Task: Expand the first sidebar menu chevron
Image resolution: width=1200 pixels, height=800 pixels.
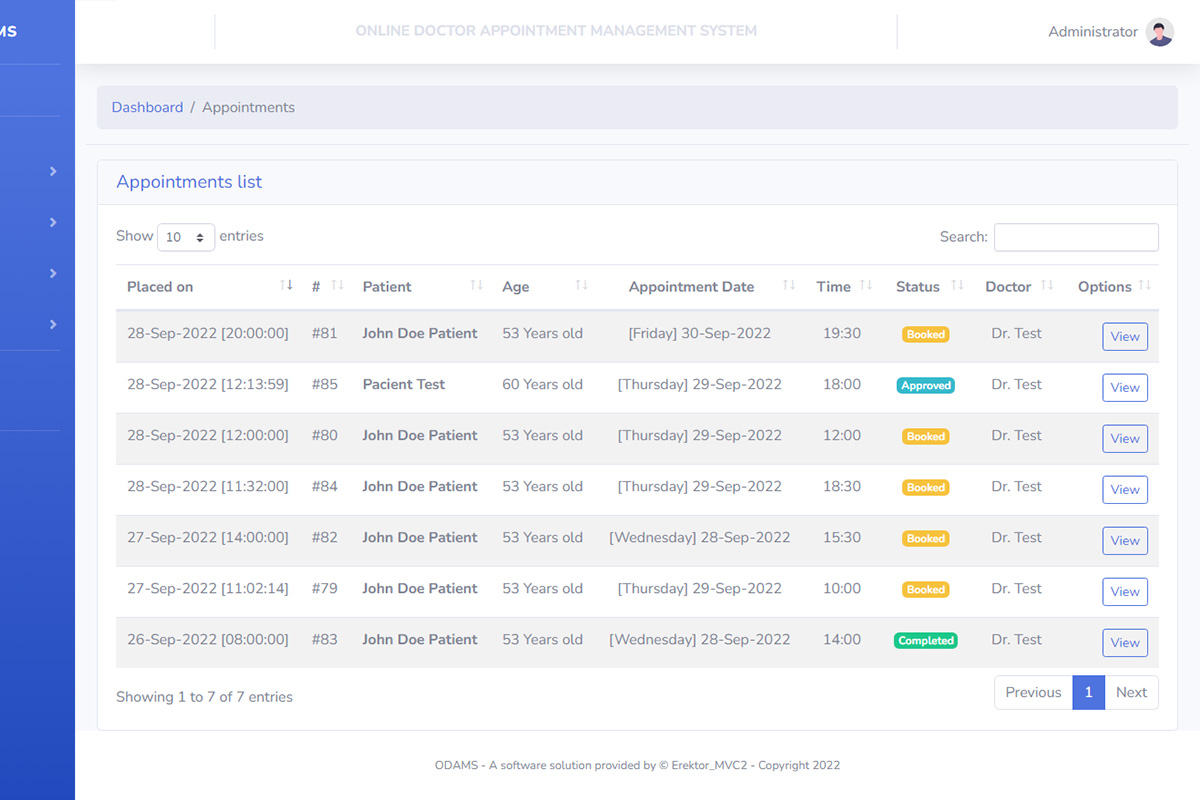Action: [x=53, y=172]
